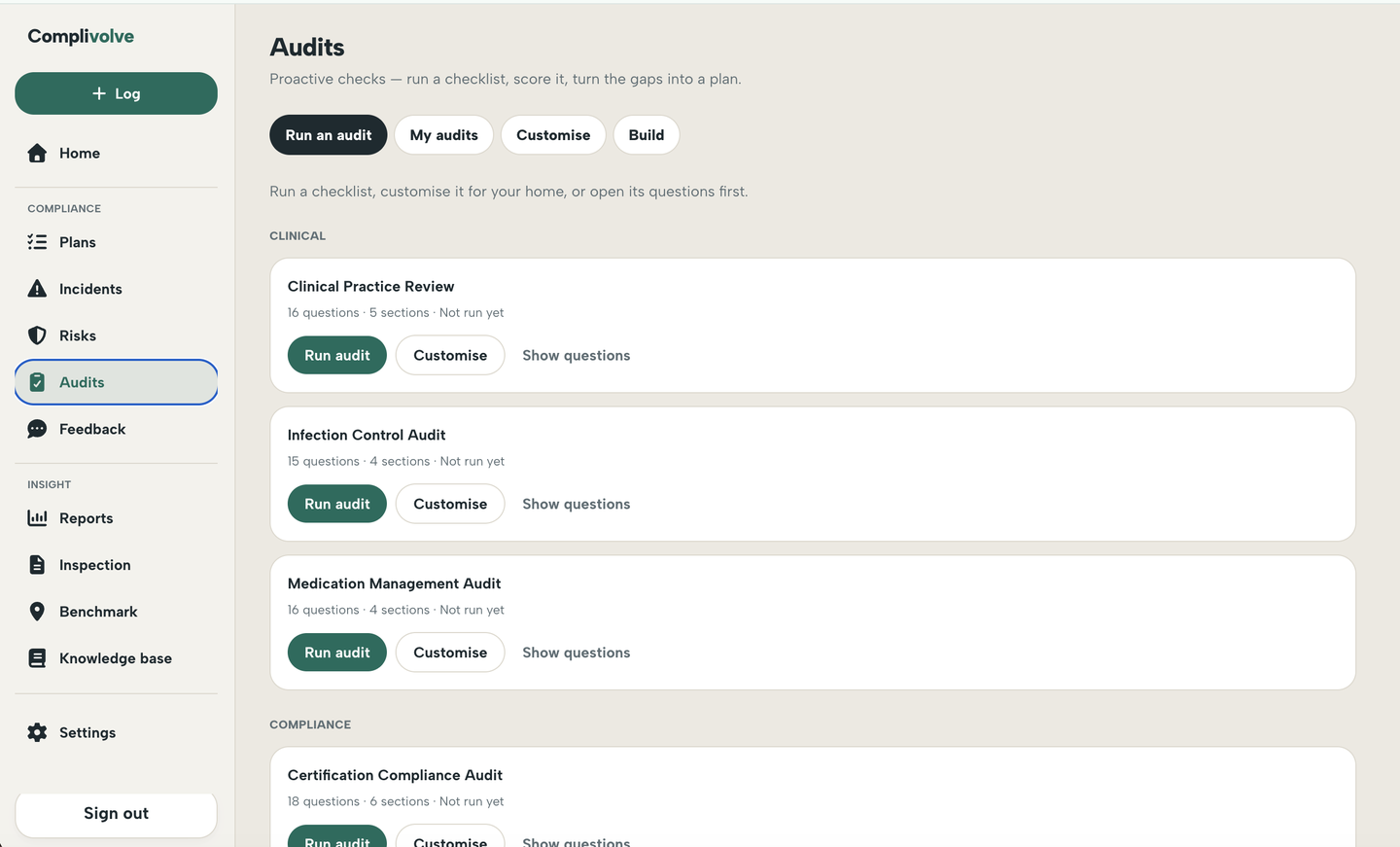
Task: Click the Feedback speech bubble icon
Action: point(37,429)
